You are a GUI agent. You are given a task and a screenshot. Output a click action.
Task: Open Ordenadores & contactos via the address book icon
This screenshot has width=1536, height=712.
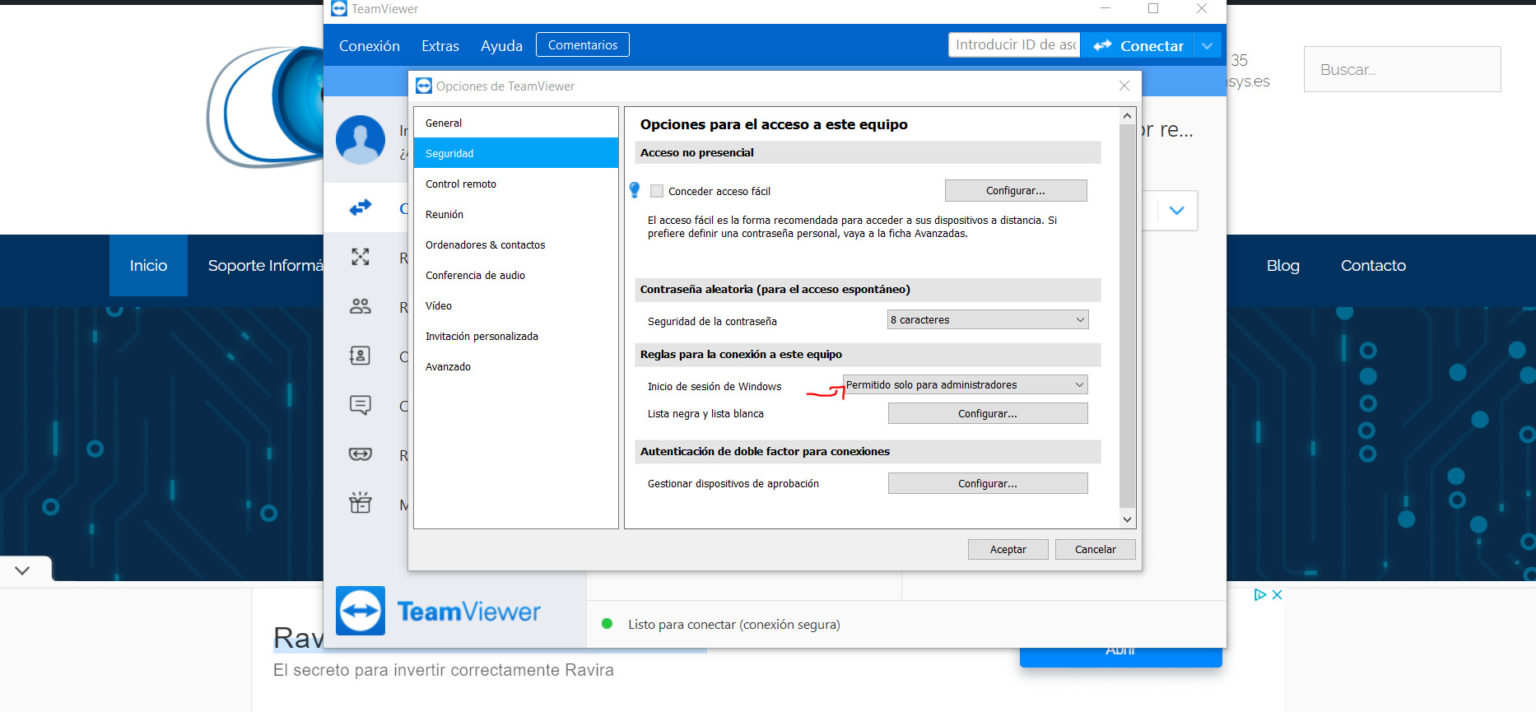pyautogui.click(x=362, y=356)
